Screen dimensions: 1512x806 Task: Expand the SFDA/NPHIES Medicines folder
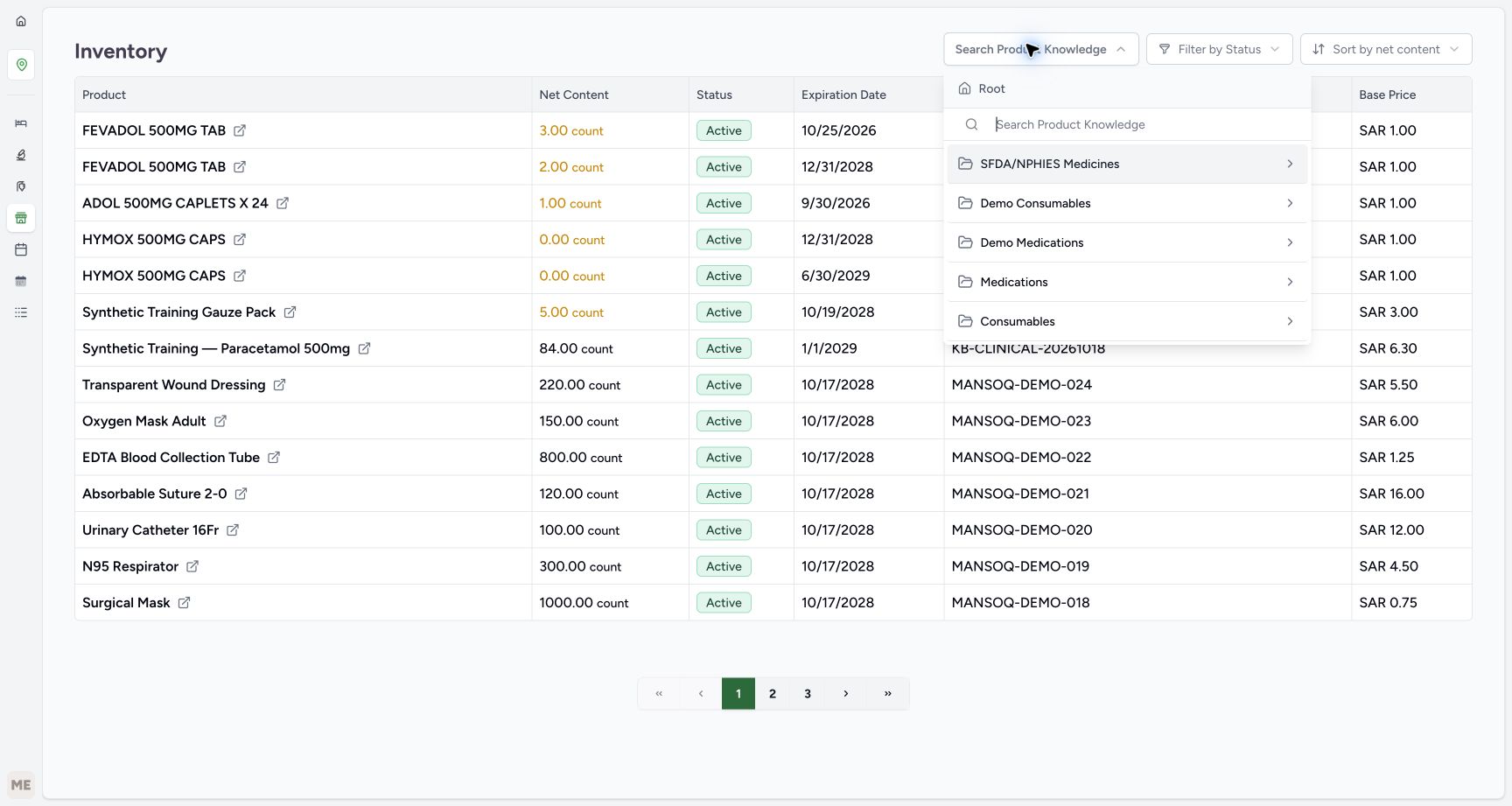coord(1127,164)
